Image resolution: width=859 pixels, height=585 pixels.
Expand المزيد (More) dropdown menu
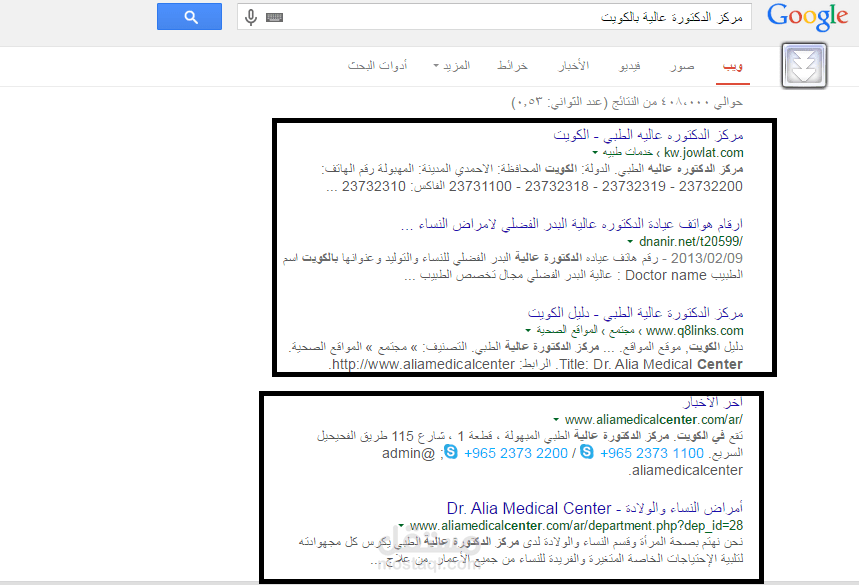tap(452, 66)
